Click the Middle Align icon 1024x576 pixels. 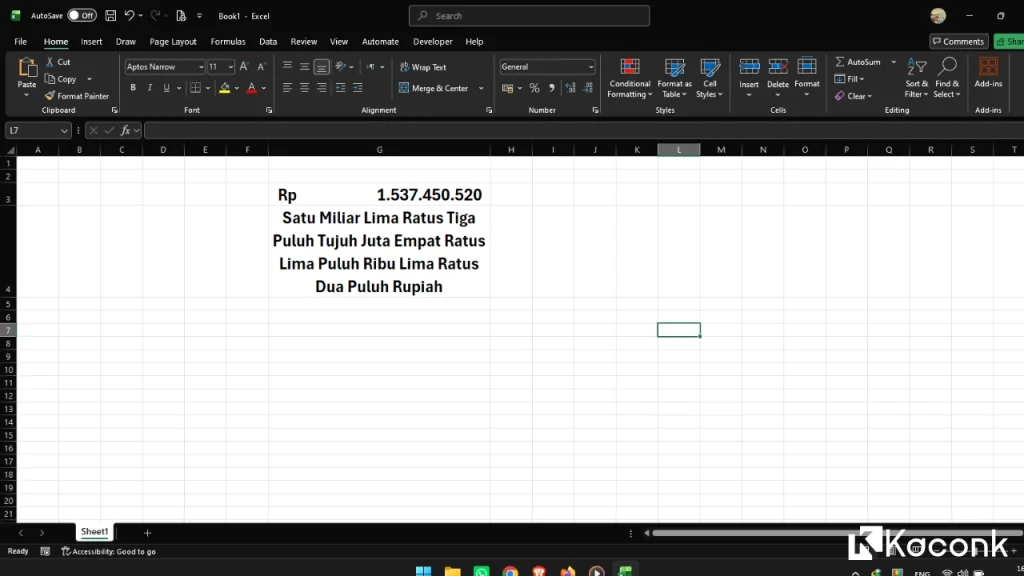(x=304, y=66)
